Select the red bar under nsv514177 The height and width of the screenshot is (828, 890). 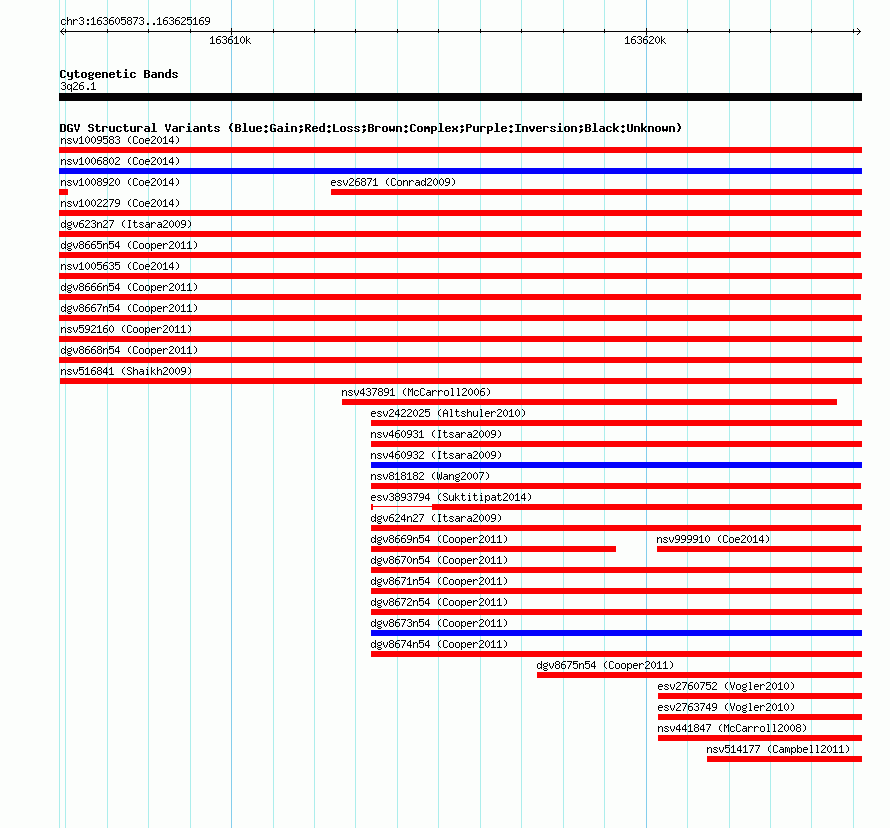[x=784, y=759]
